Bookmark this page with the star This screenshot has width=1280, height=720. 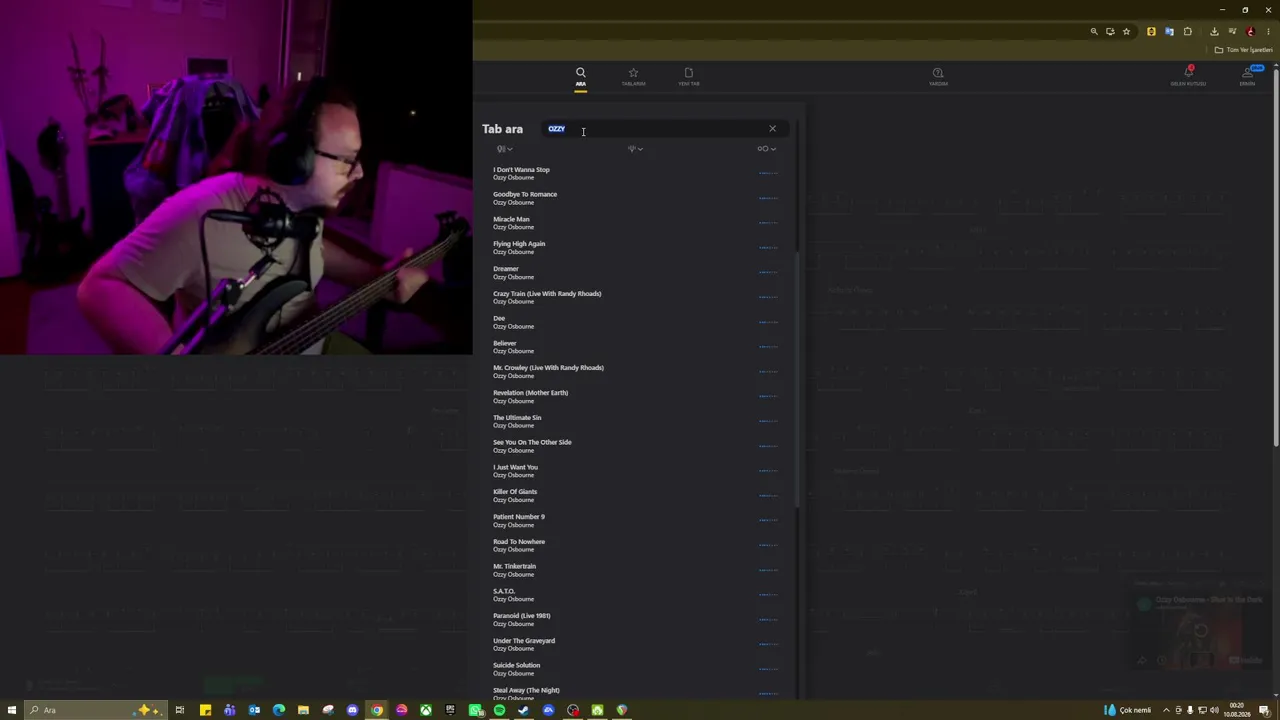coord(1126,32)
